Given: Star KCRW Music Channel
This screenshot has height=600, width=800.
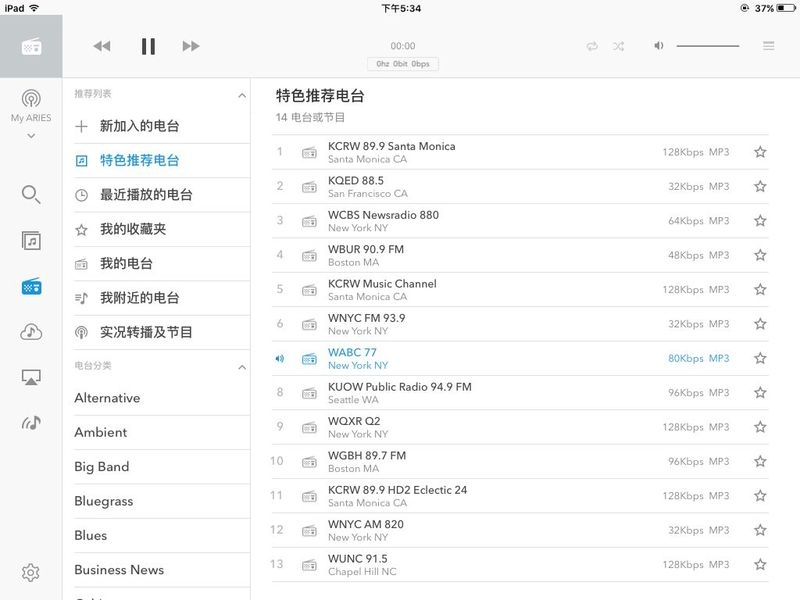Looking at the screenshot, I should click(760, 290).
